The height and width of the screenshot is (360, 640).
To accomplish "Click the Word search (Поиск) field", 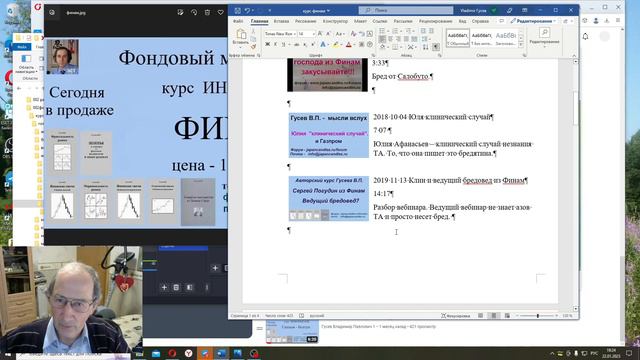I will click(406, 10).
